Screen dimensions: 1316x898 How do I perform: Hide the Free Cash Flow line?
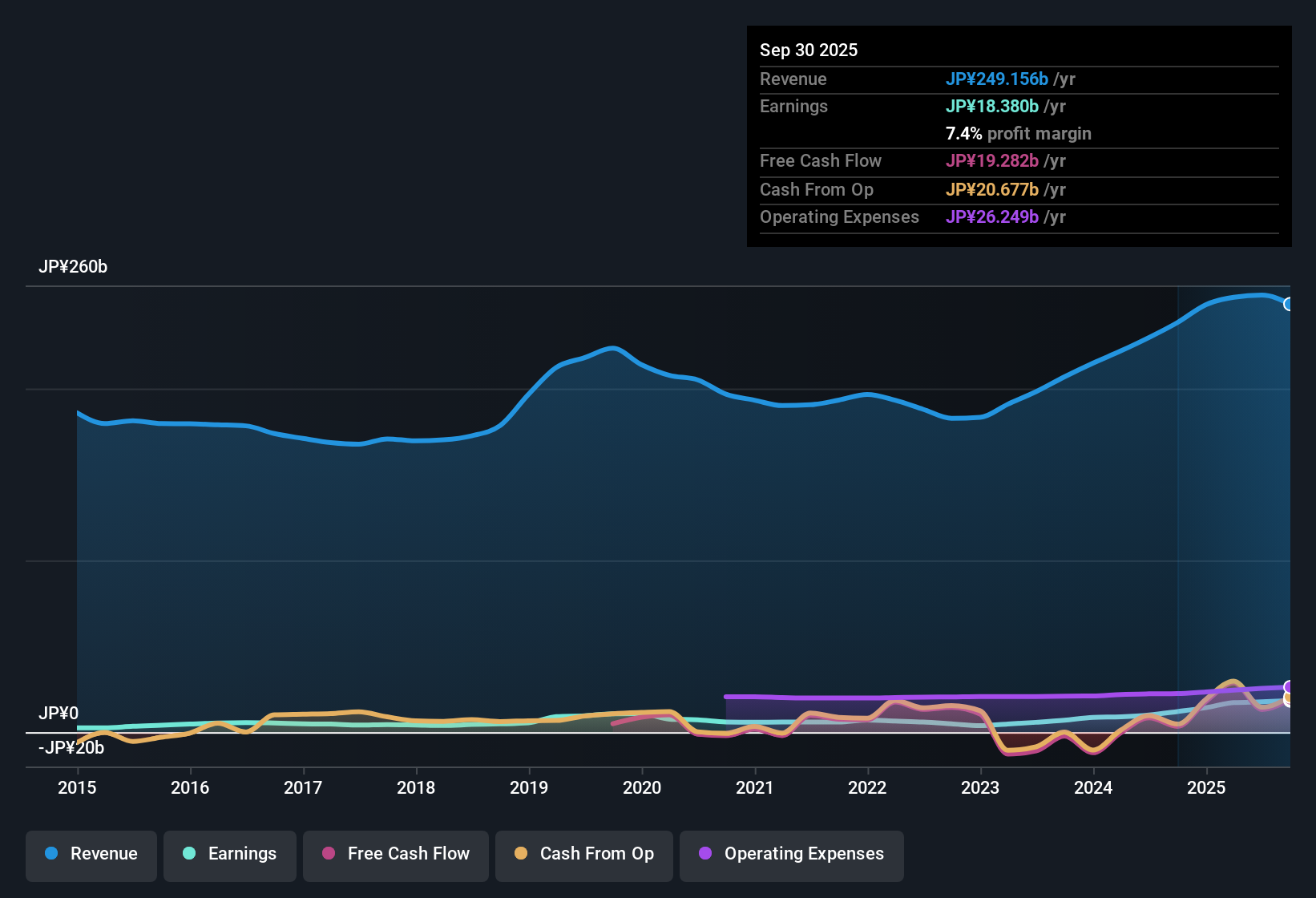coord(395,855)
